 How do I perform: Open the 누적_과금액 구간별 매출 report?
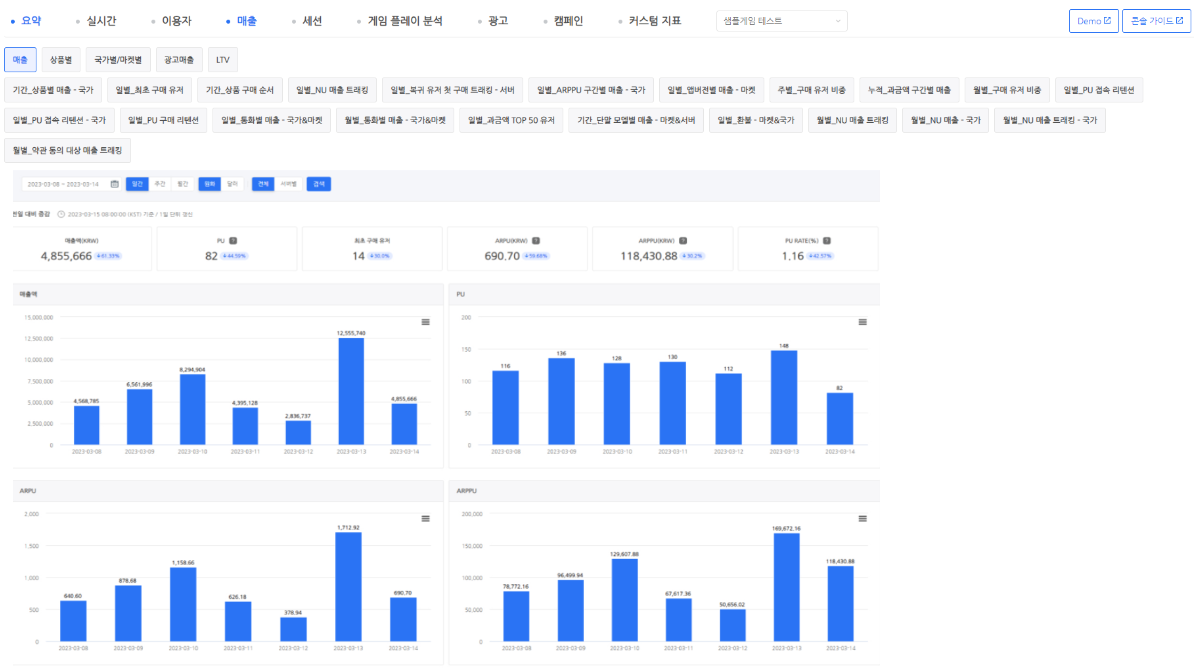[x=909, y=90]
